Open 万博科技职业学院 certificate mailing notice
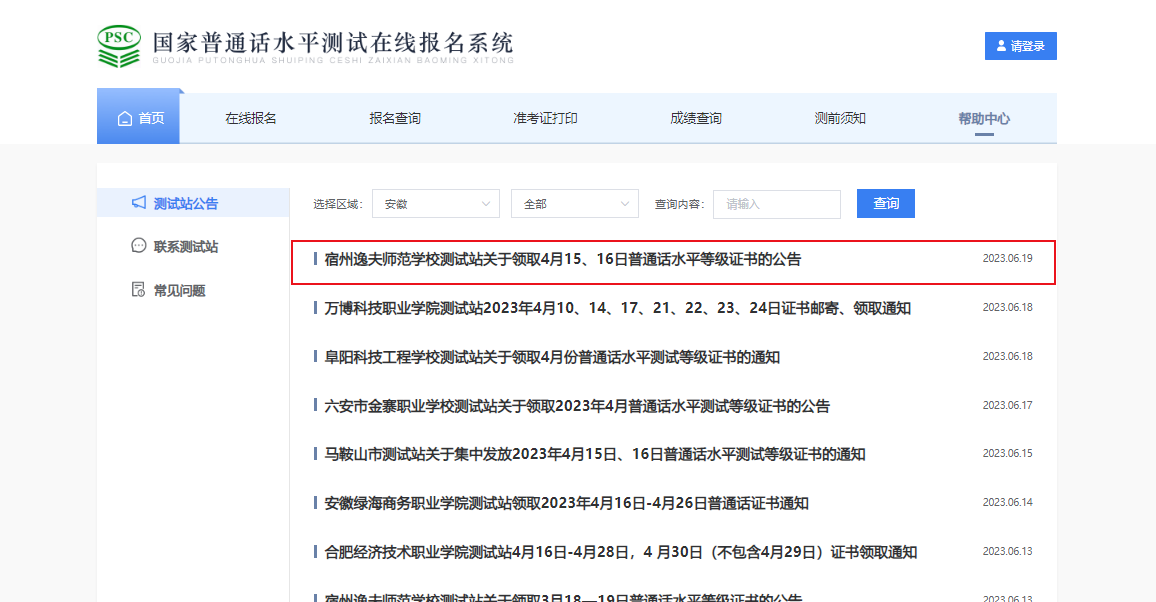This screenshot has height=602, width=1156. [617, 308]
